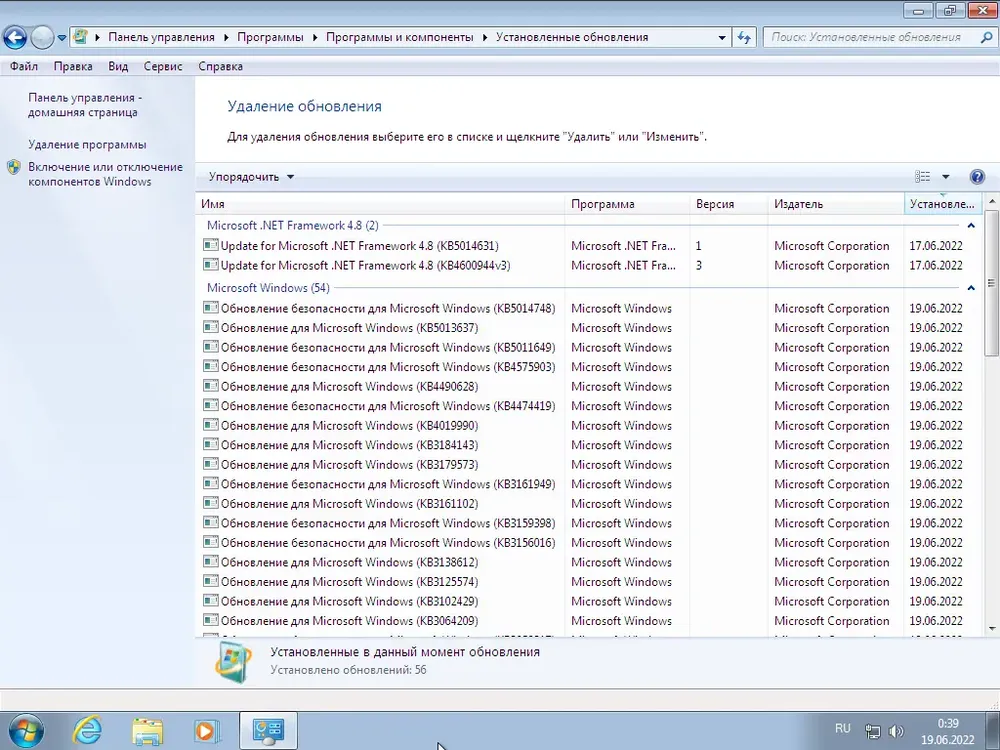1000x750 pixels.
Task: Open the address bar history dropdown
Action: click(x=722, y=38)
